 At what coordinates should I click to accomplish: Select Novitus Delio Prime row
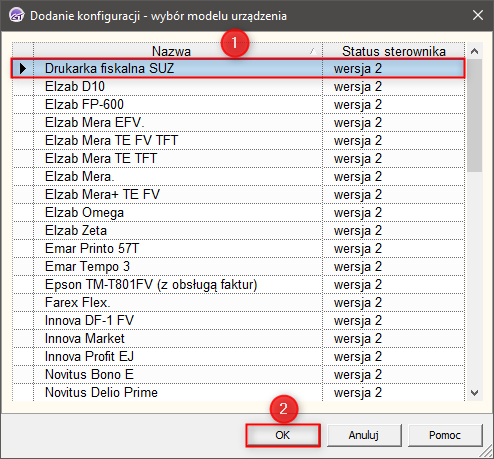coord(239,393)
